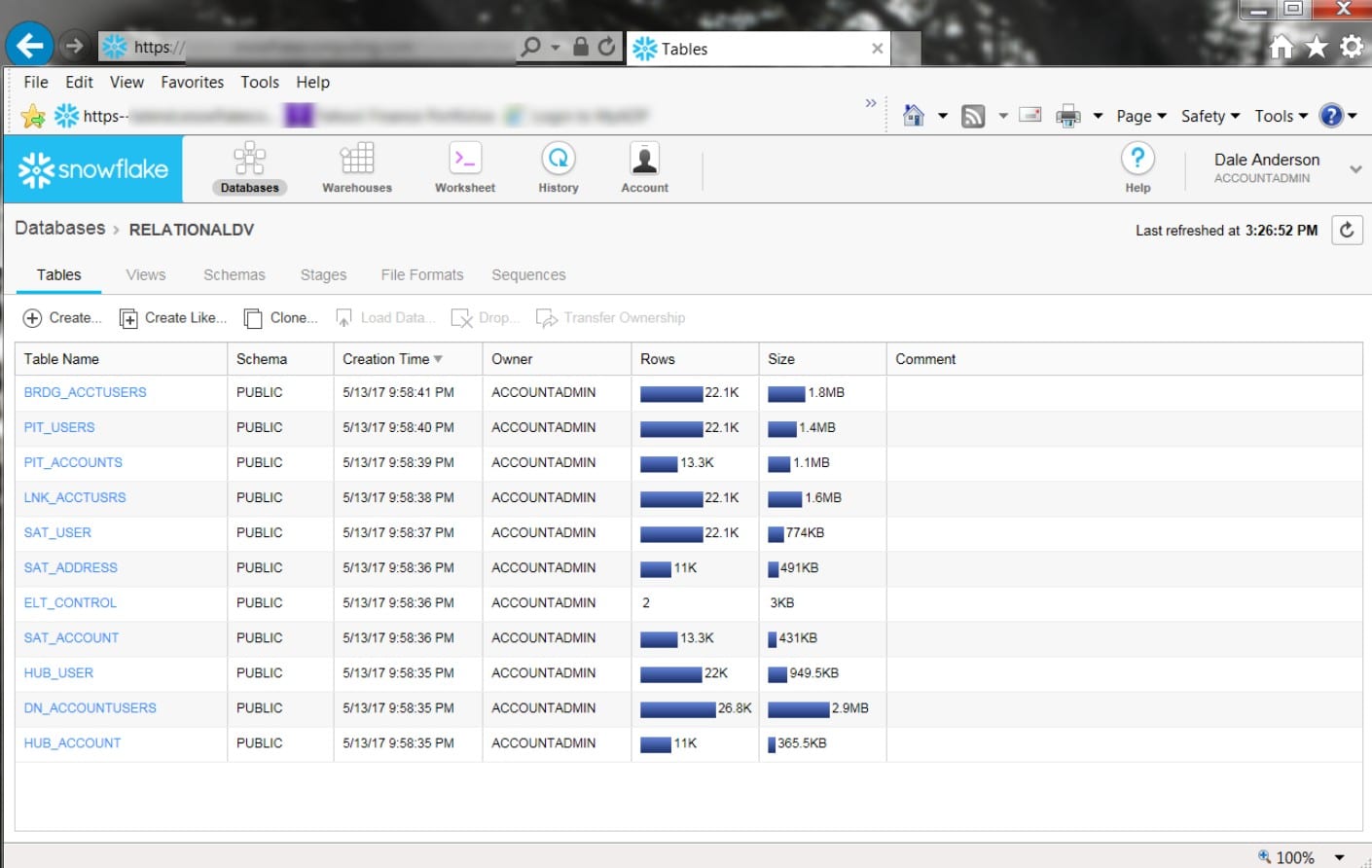
Task: Open the ELT_CONTROL table link
Action: pos(70,603)
